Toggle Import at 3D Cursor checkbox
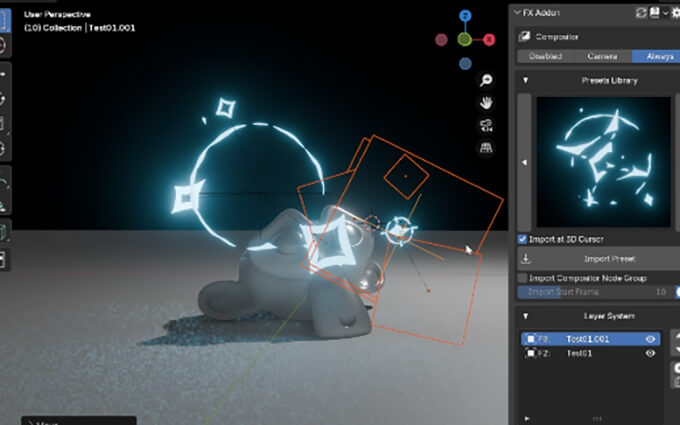 pos(522,239)
